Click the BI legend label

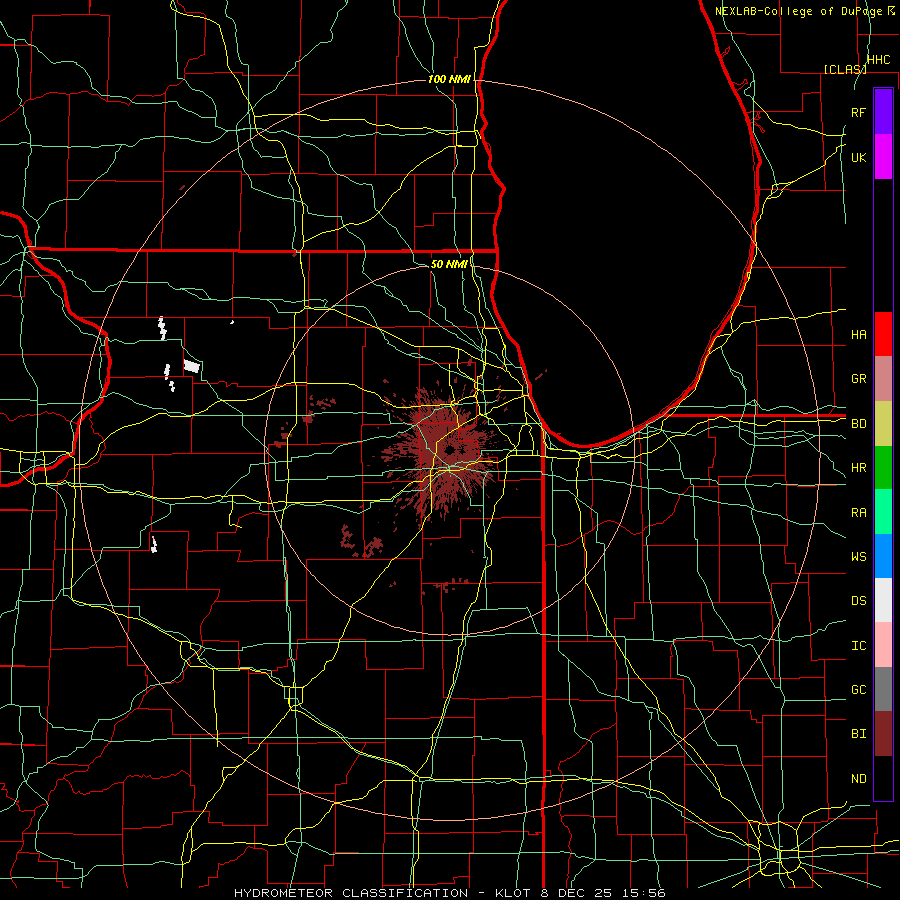click(859, 734)
